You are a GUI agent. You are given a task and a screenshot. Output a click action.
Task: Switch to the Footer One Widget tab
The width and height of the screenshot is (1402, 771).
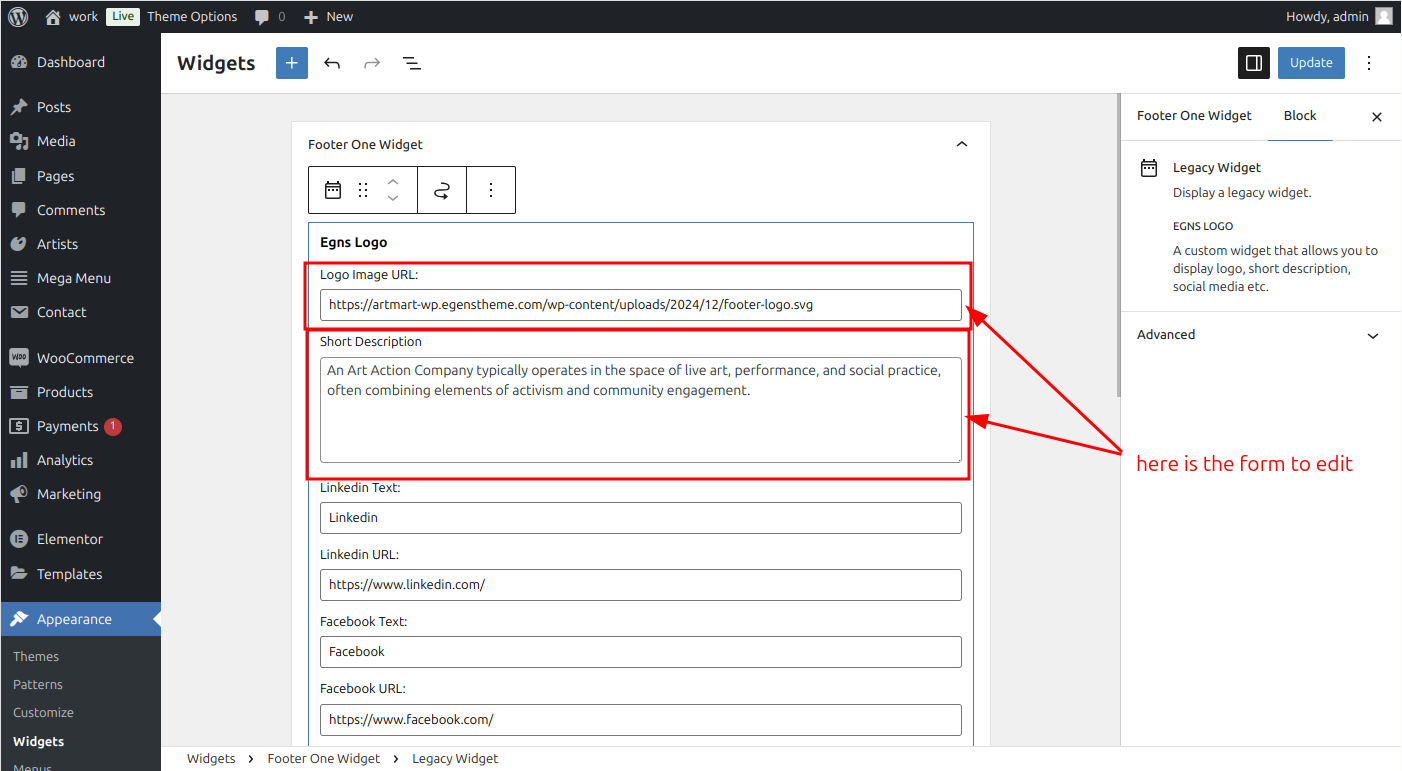[1194, 116]
